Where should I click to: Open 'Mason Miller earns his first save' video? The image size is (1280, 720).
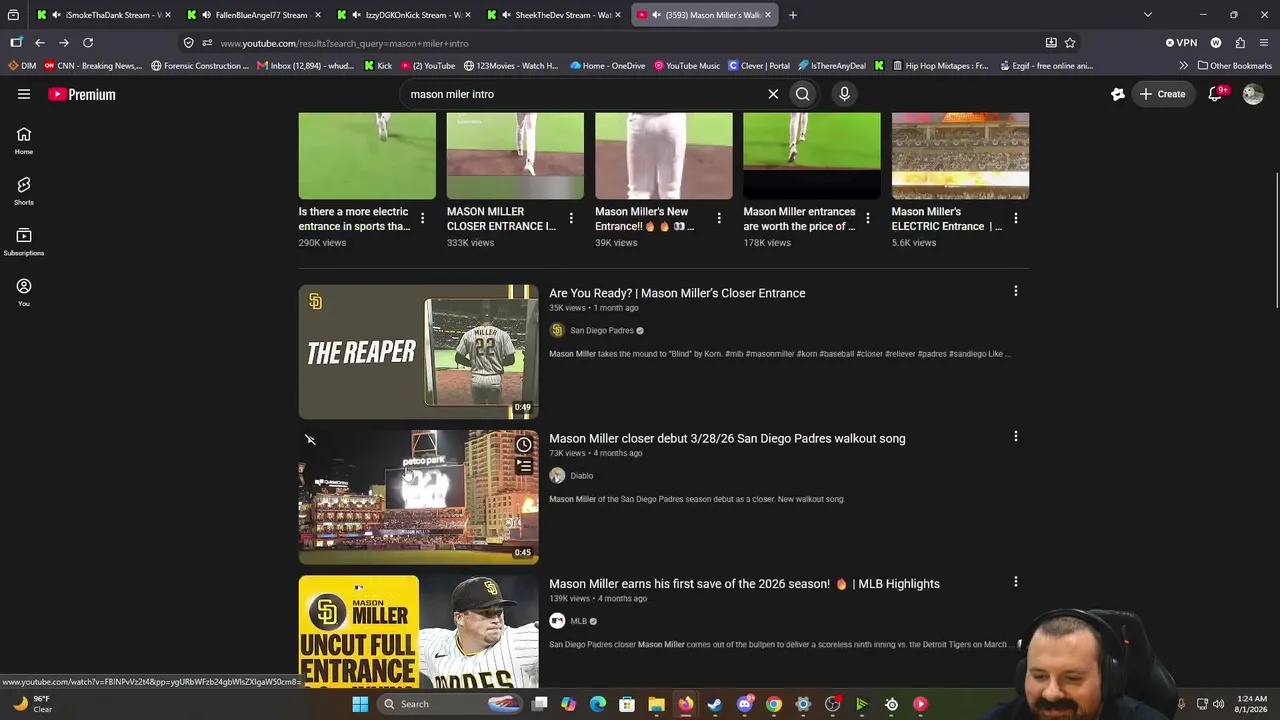[744, 584]
